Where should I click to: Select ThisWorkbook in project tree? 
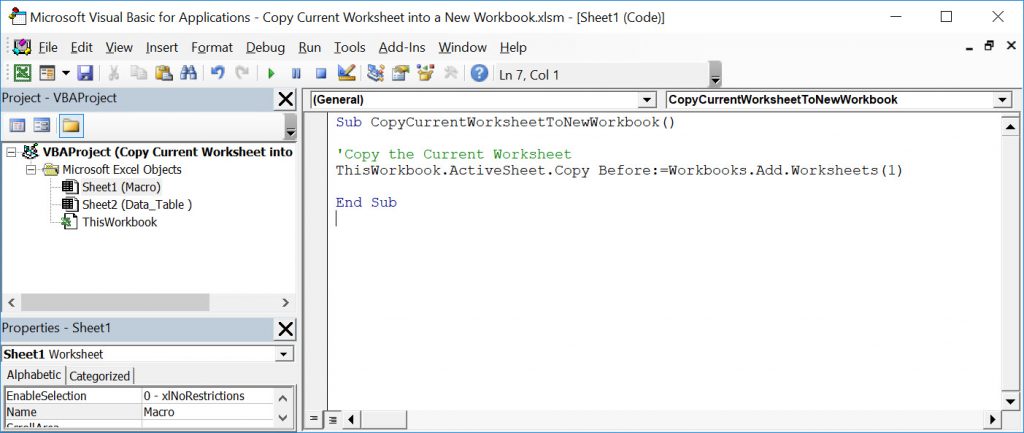[118, 222]
